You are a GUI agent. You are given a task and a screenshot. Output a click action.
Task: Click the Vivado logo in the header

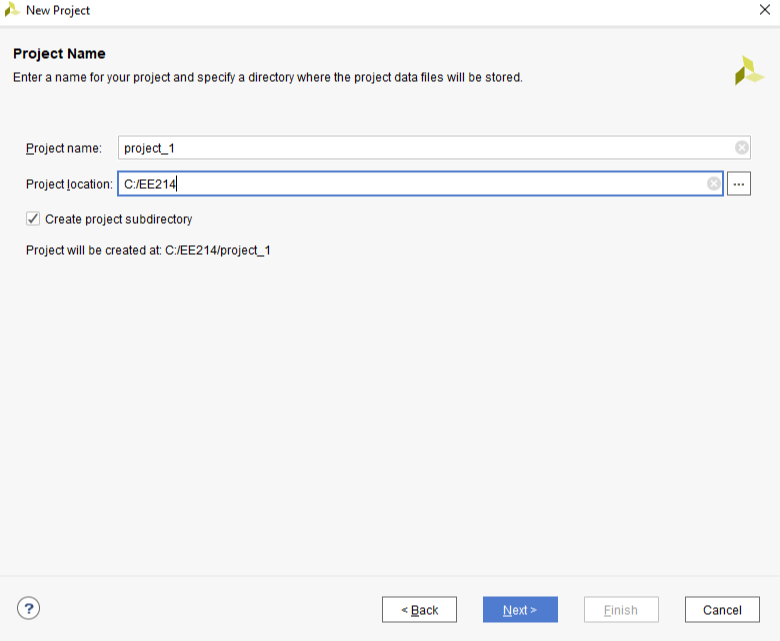pos(748,71)
